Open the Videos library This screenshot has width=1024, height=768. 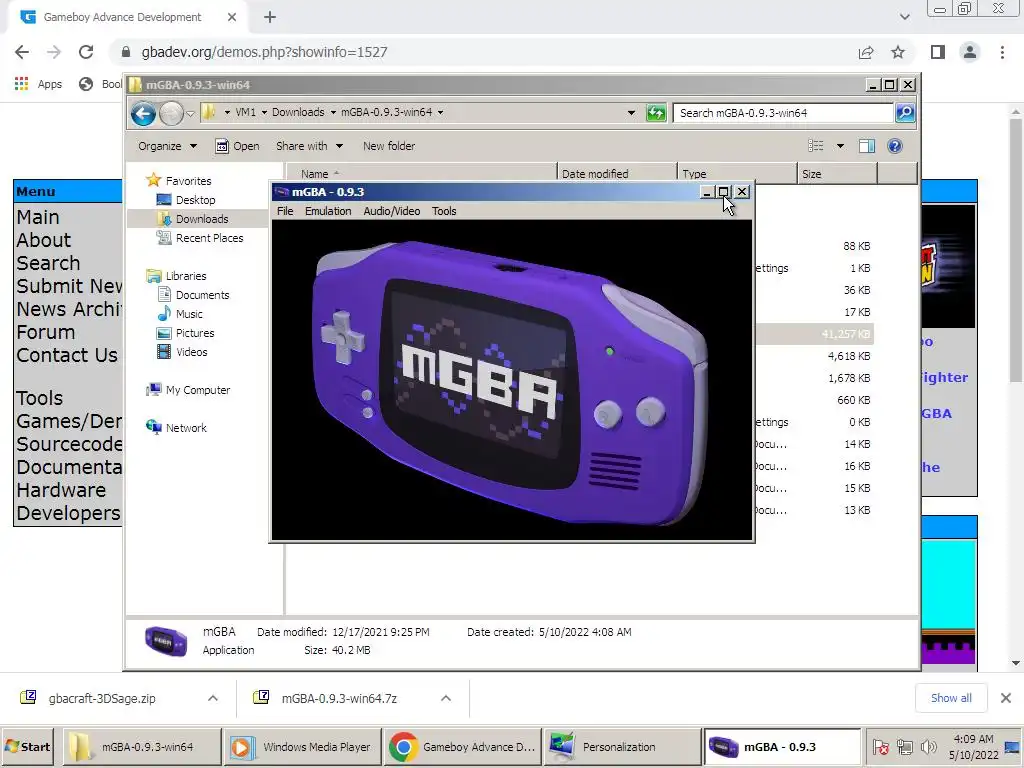(191, 351)
